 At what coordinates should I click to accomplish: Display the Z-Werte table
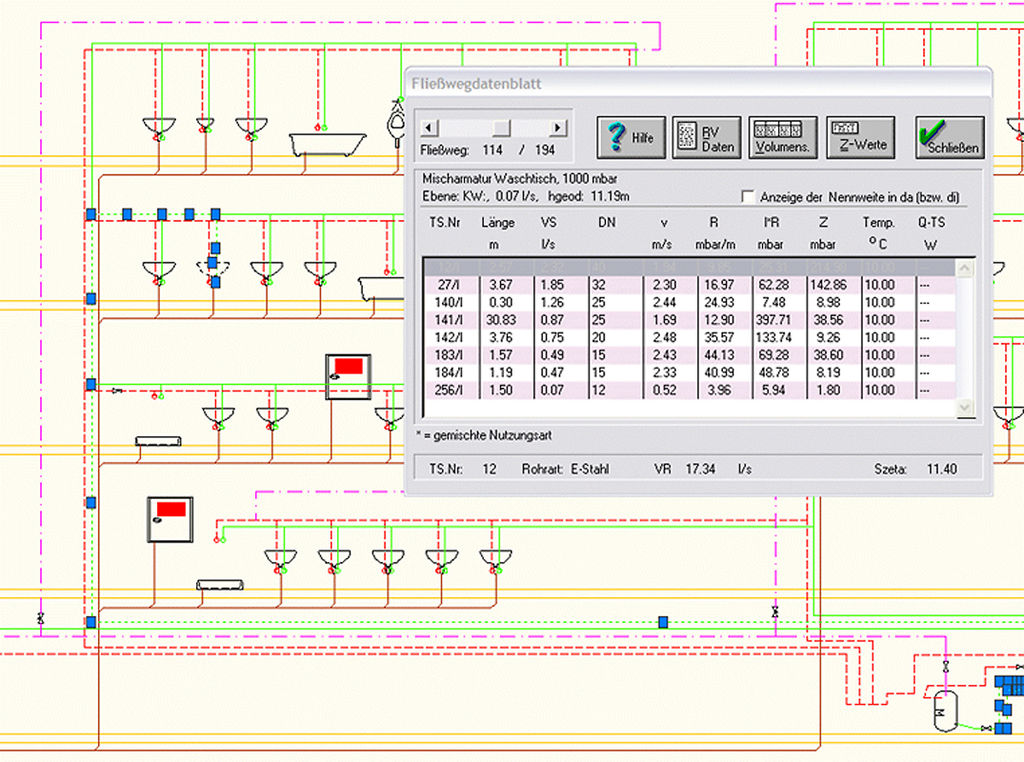tap(859, 138)
